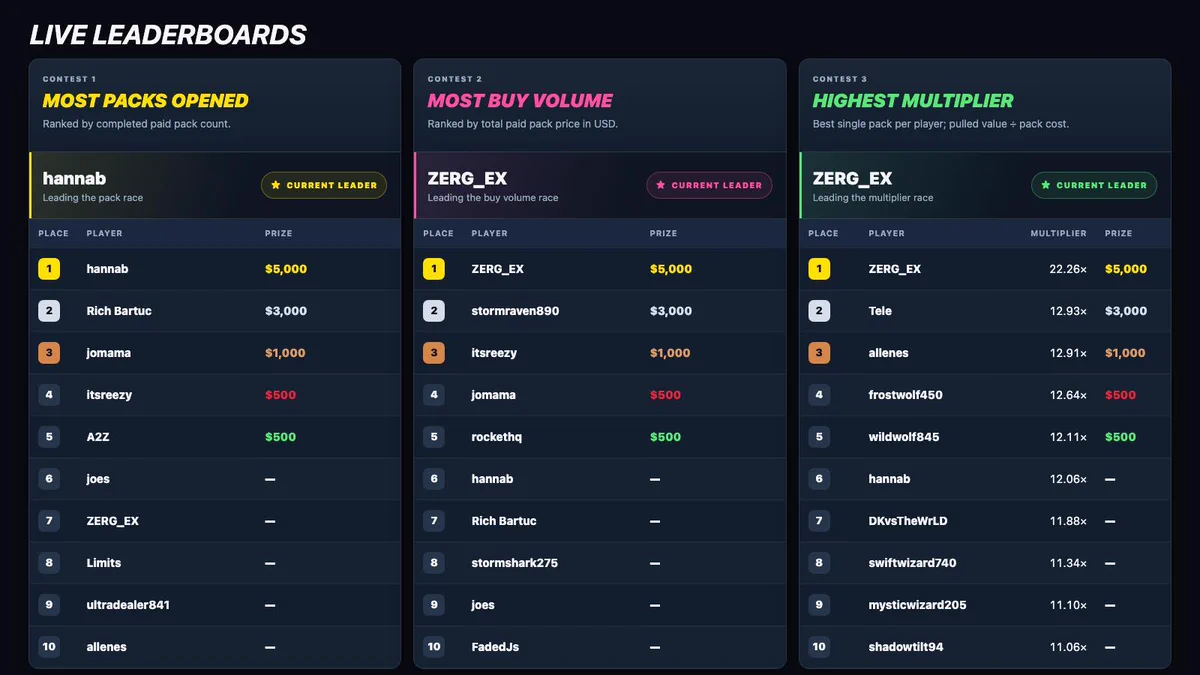Select jomama in Most Packs Opened table

click(109, 353)
